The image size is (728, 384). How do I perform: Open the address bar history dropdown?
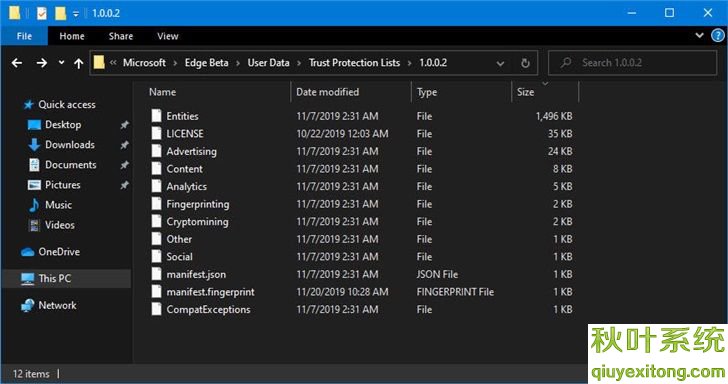pyautogui.click(x=500, y=63)
